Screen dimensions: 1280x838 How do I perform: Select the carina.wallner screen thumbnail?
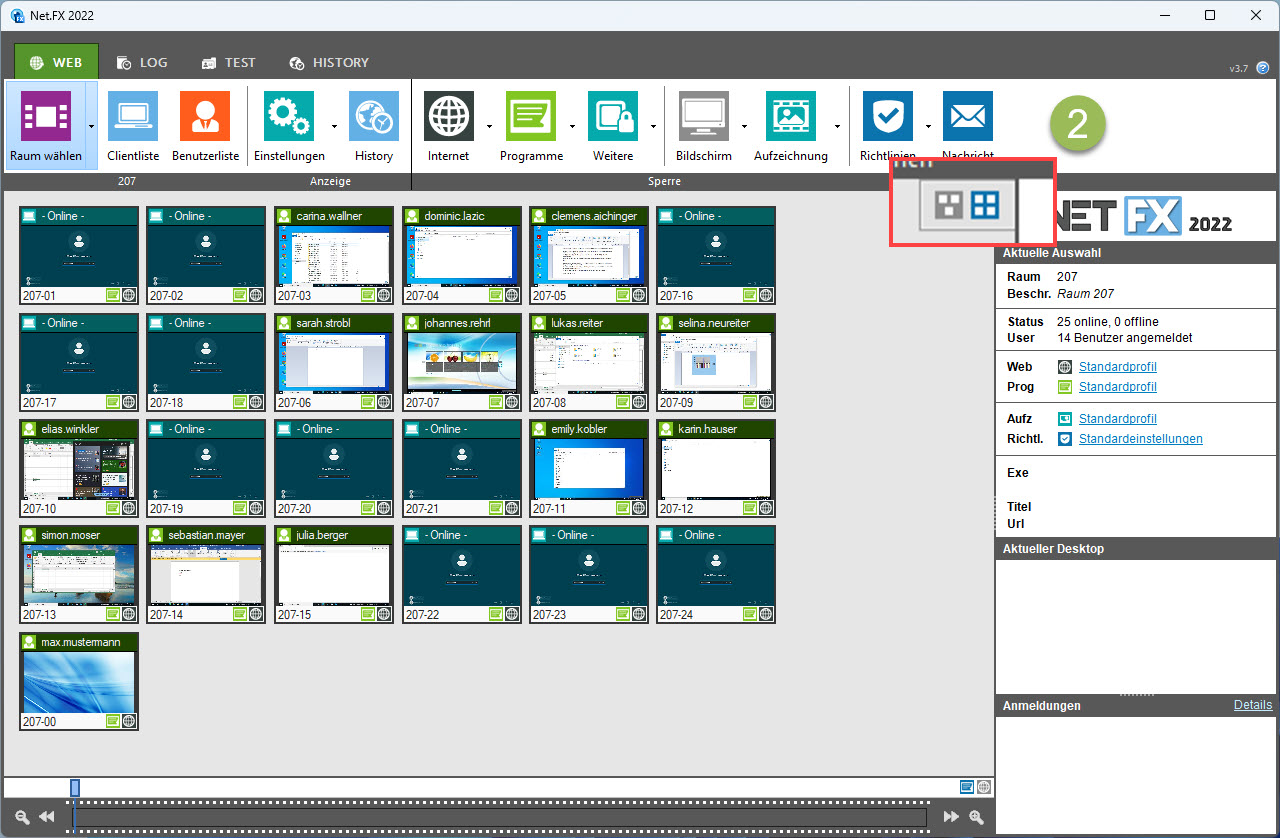[334, 255]
